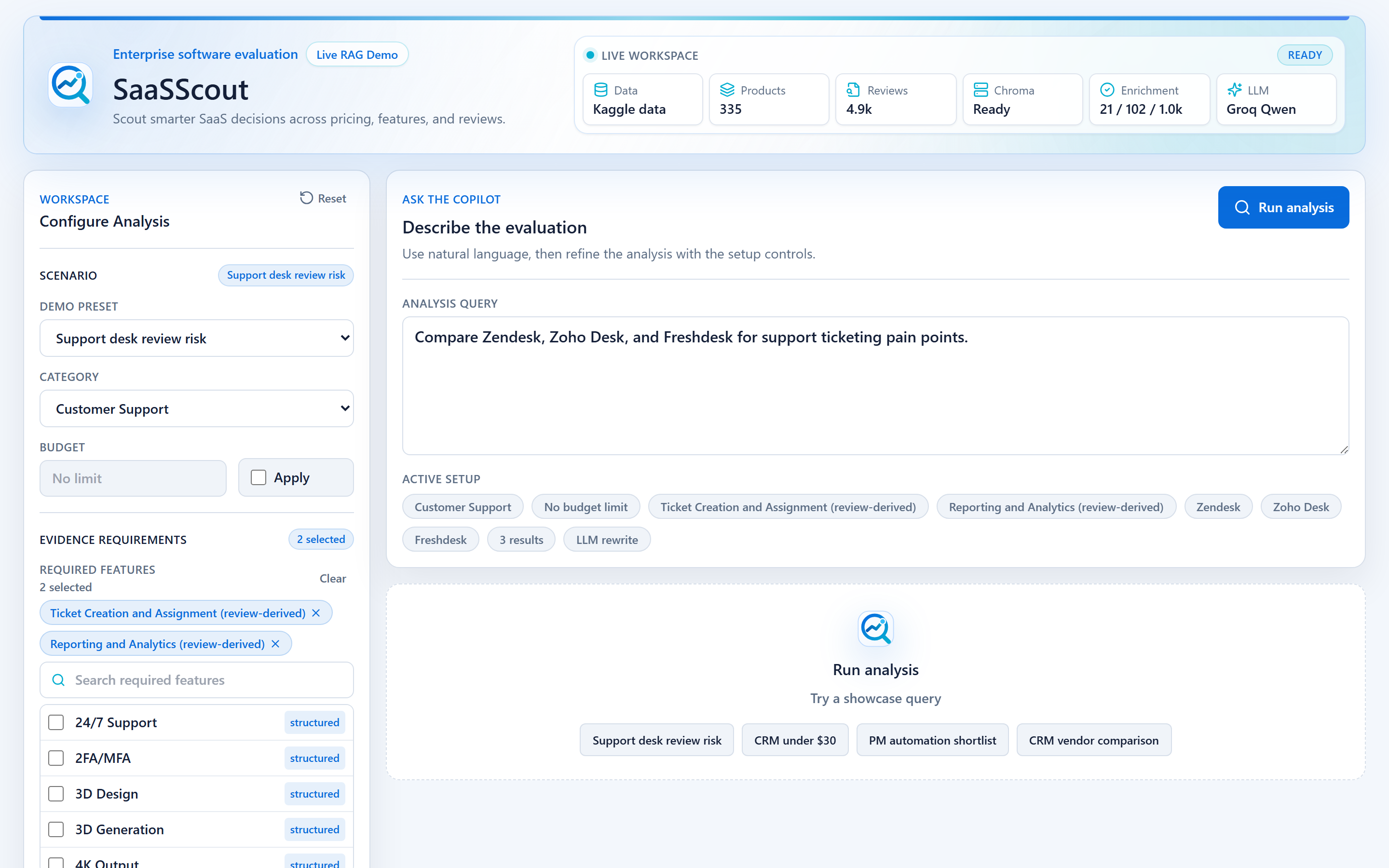Screen dimensions: 1389x868
Task: Click the Zoho Desk setup chip
Action: pyautogui.click(x=1301, y=507)
